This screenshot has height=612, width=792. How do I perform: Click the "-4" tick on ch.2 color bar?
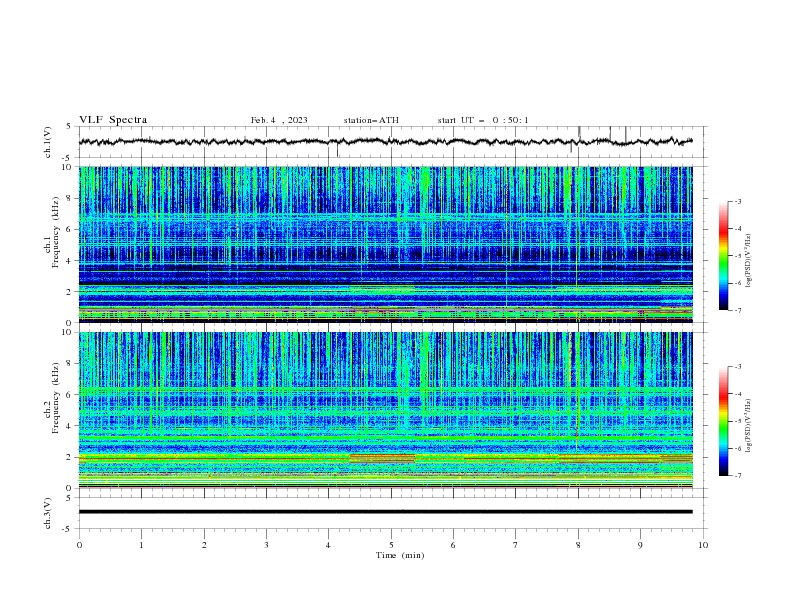(738, 394)
